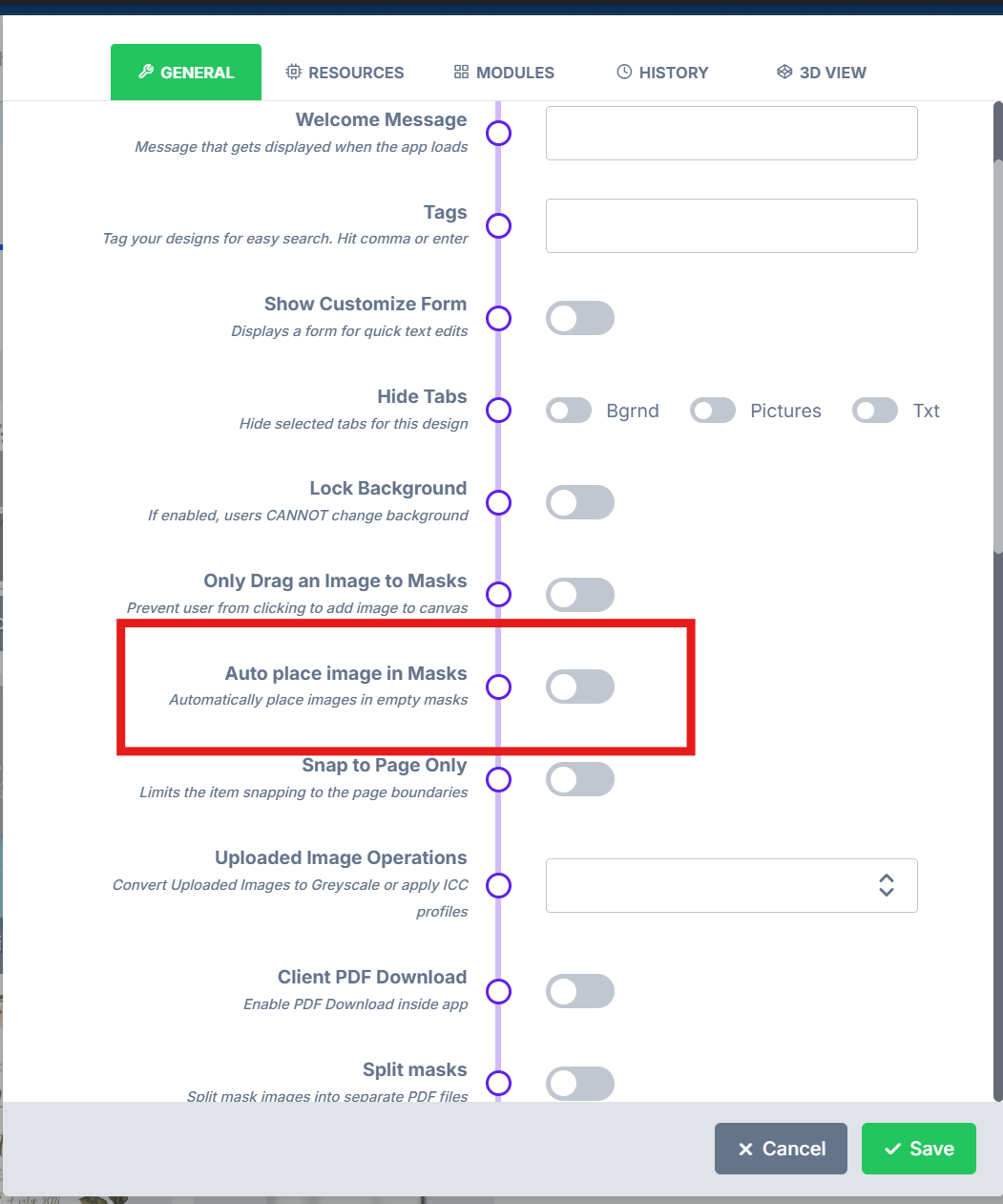The height and width of the screenshot is (1204, 1003).
Task: Click the grid icon beside Modules
Action: pyautogui.click(x=461, y=72)
